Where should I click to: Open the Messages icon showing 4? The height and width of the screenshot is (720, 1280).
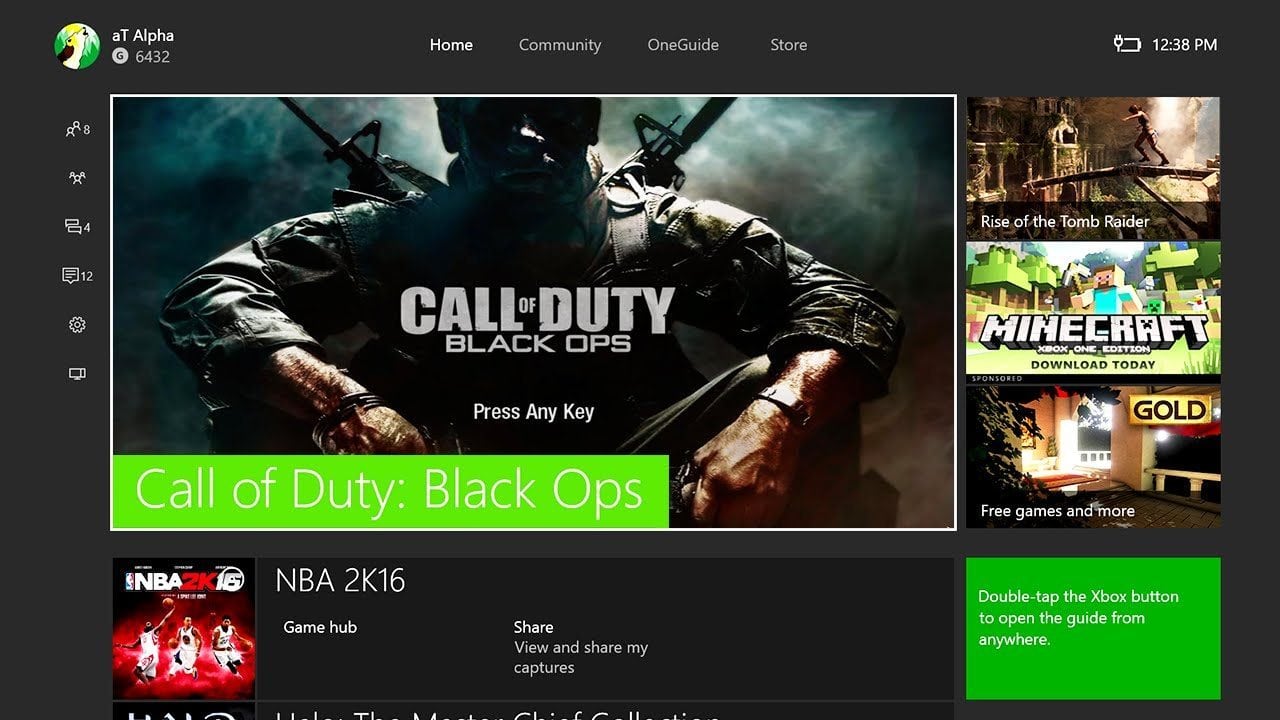pyautogui.click(x=77, y=227)
